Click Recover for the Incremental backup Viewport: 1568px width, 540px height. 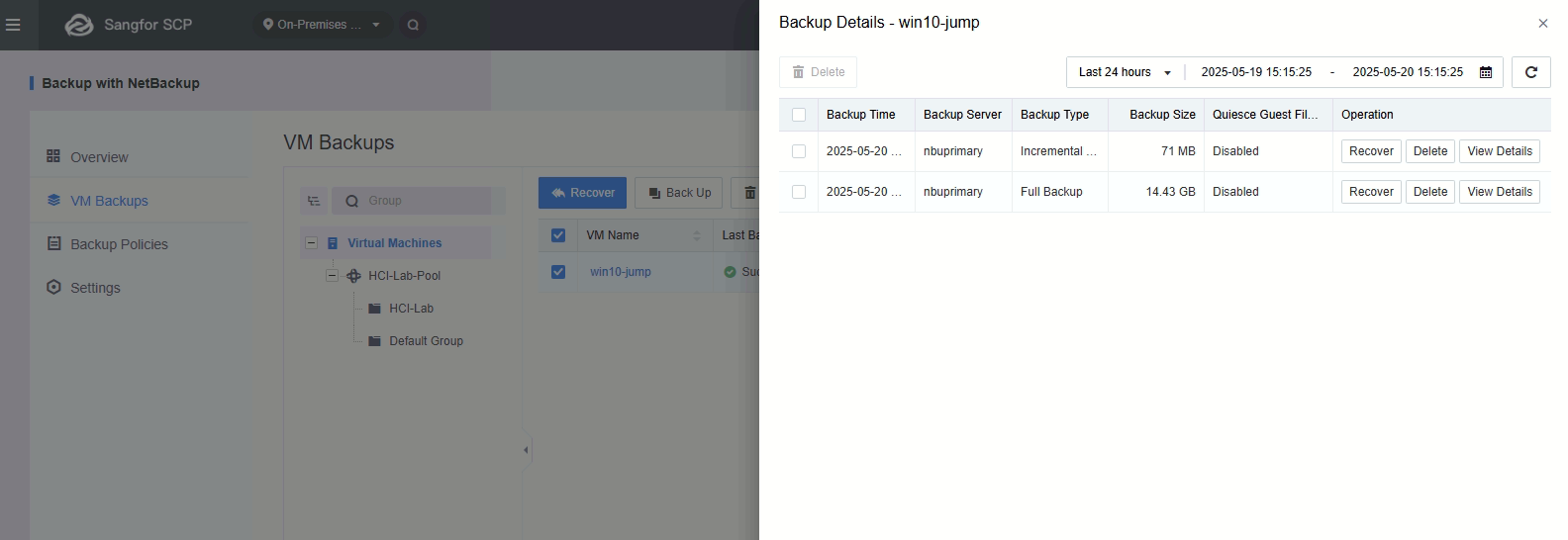[1371, 151]
